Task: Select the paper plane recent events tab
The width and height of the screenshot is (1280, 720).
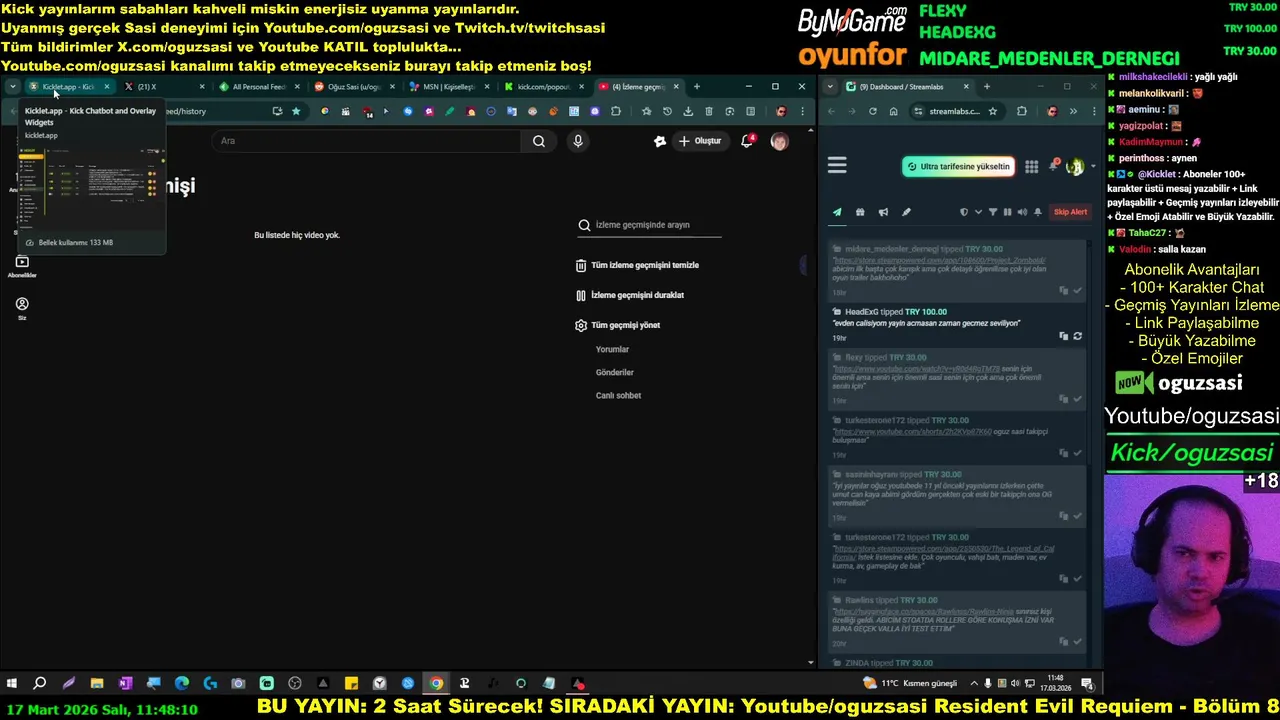Action: coord(837,212)
